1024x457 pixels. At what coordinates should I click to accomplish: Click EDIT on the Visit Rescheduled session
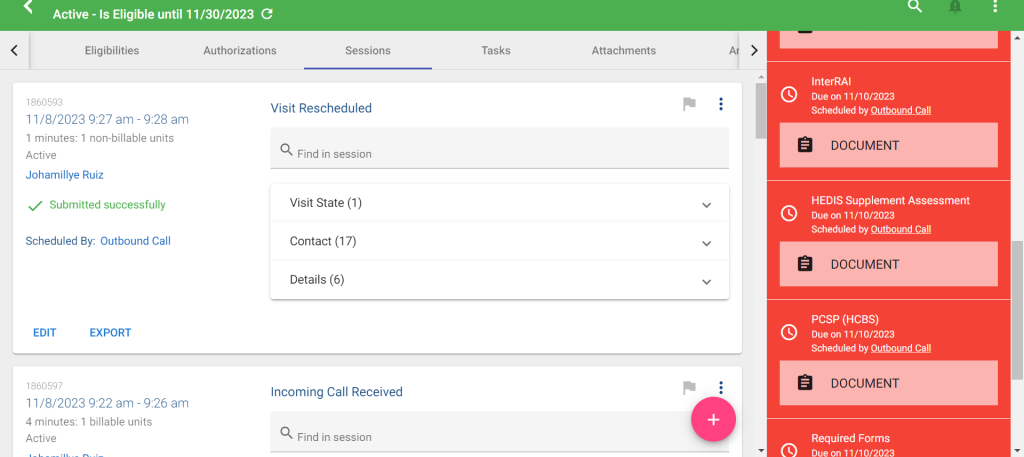[x=45, y=333]
